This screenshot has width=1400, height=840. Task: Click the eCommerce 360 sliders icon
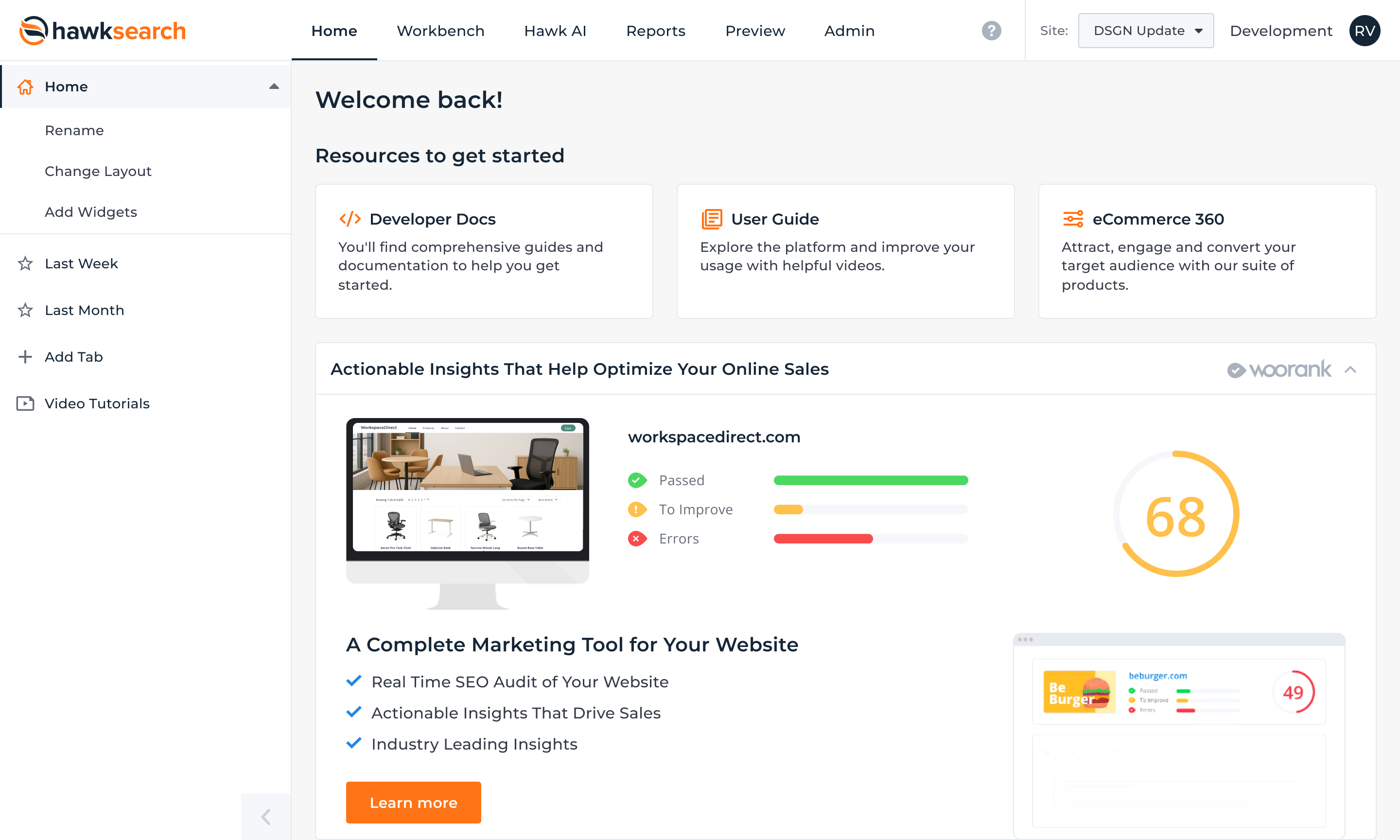[1072, 219]
